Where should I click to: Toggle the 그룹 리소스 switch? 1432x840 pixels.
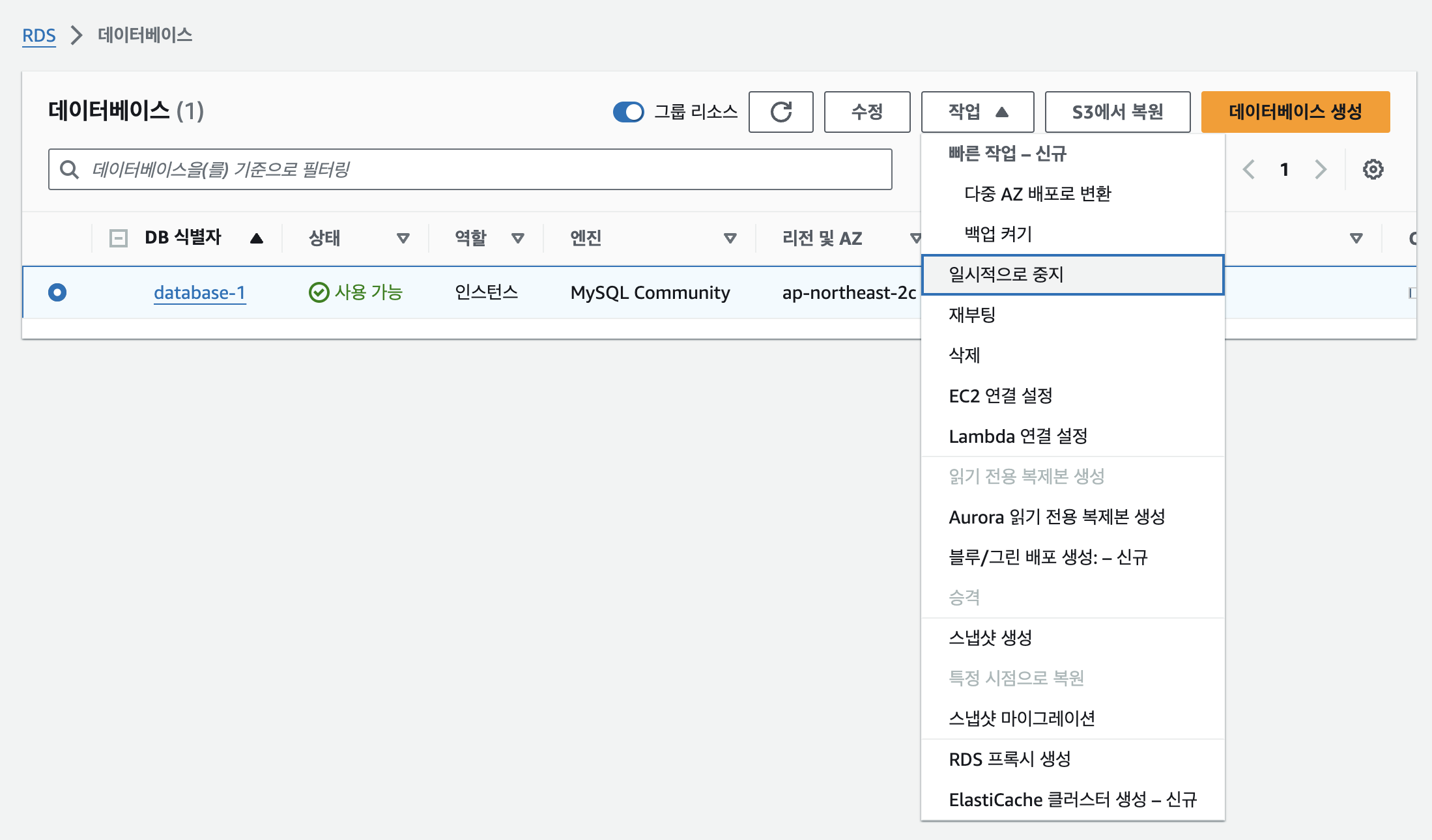coord(628,112)
